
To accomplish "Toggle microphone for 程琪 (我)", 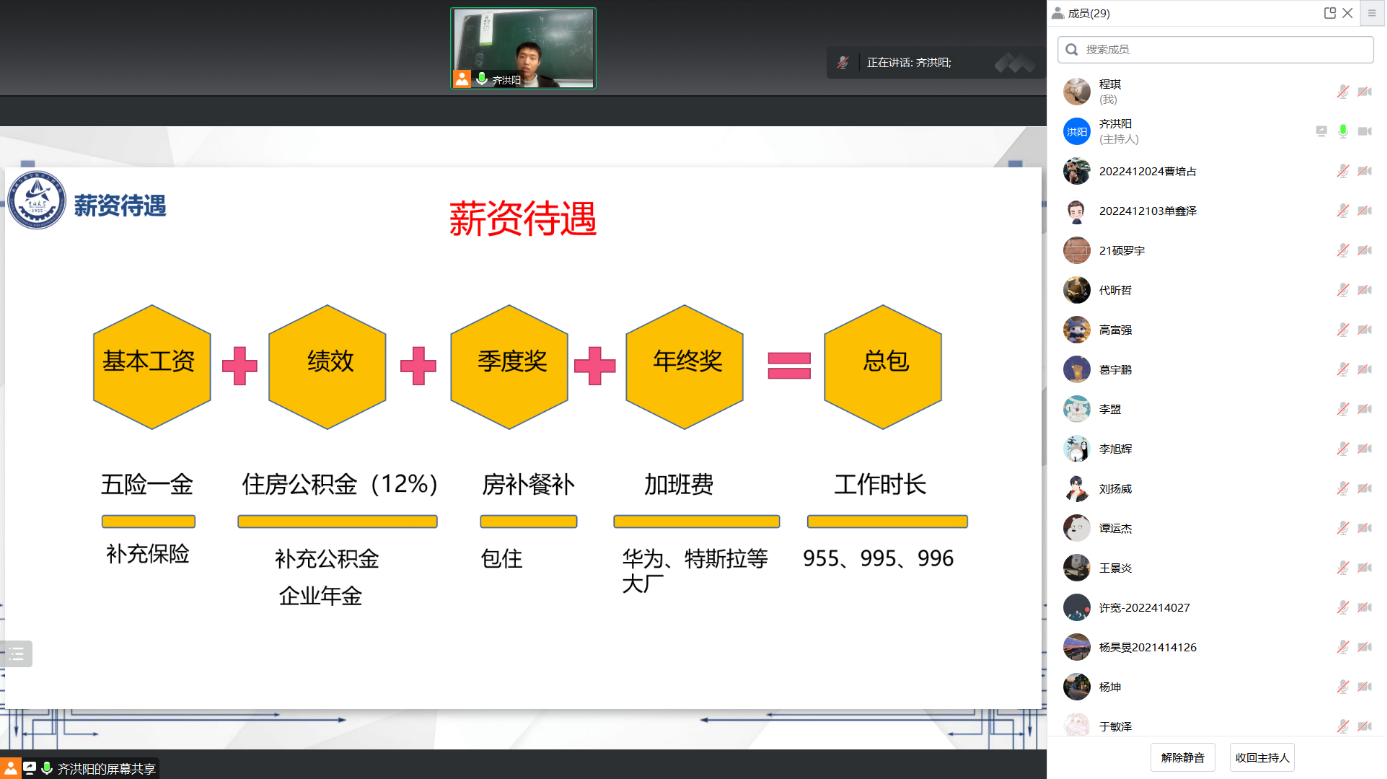I will 1343,92.
